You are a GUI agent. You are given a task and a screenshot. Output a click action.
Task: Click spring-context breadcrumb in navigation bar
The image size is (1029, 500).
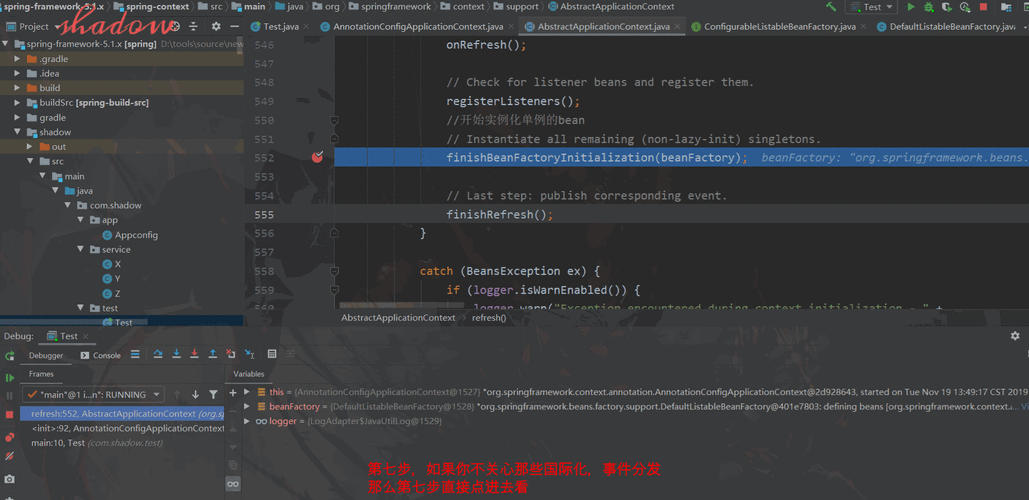(x=152, y=7)
